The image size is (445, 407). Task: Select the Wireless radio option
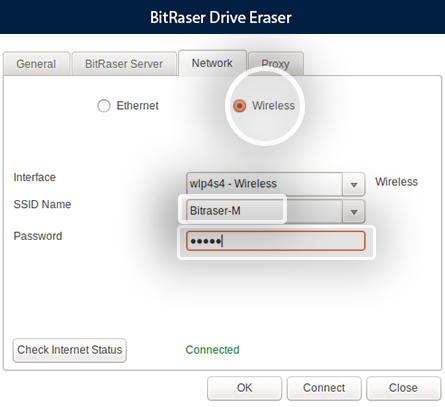[239, 106]
